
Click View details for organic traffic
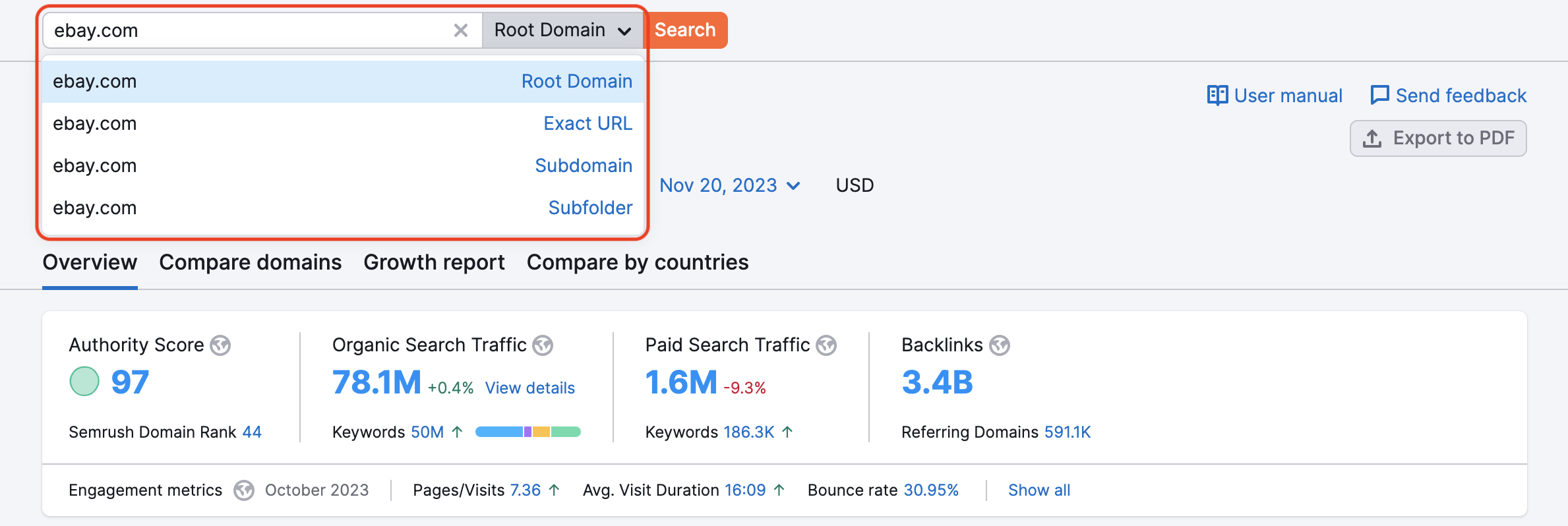[530, 388]
